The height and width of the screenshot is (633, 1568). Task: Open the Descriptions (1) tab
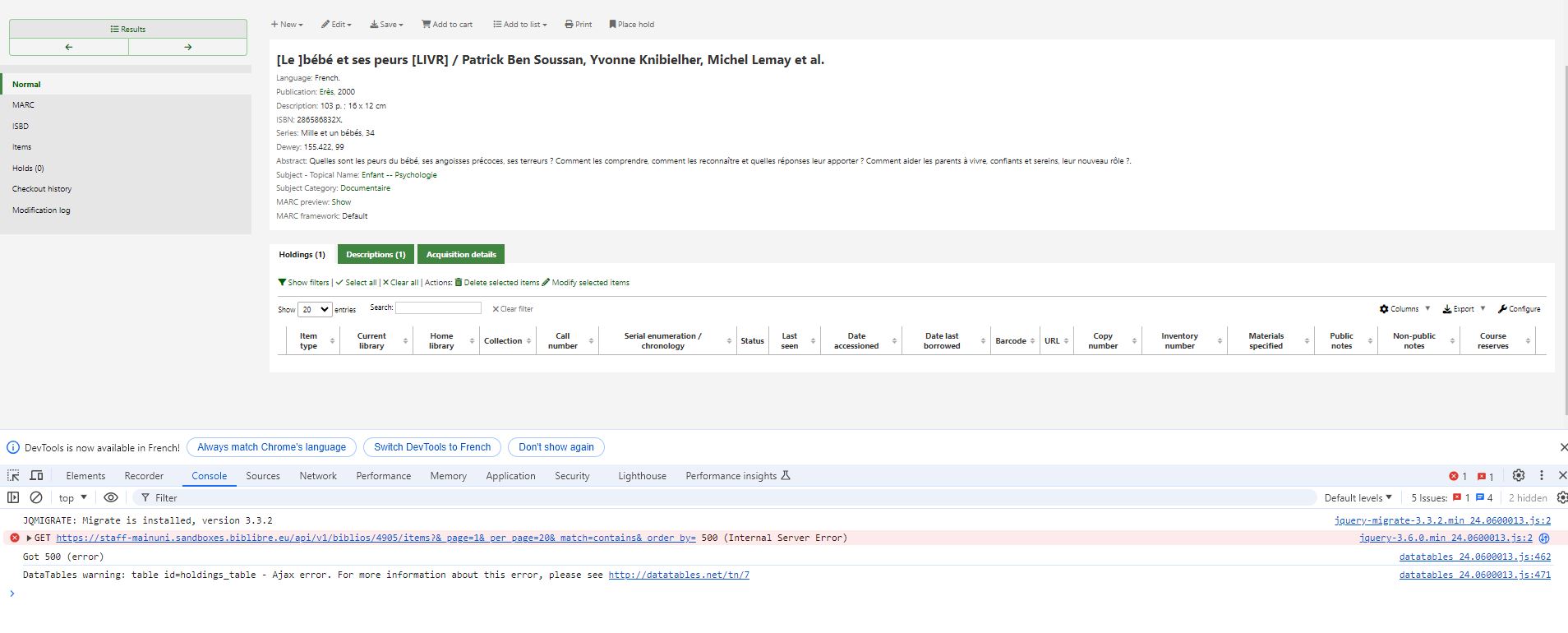point(376,255)
